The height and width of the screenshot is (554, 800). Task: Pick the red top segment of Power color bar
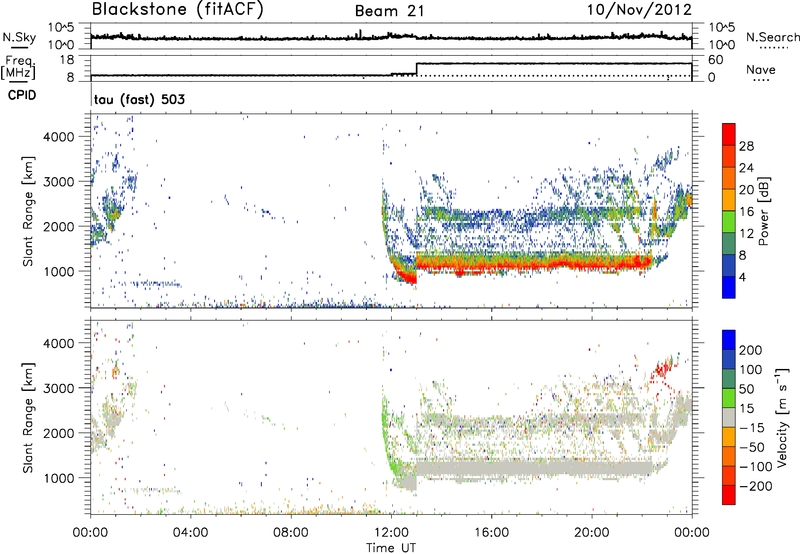pos(729,134)
